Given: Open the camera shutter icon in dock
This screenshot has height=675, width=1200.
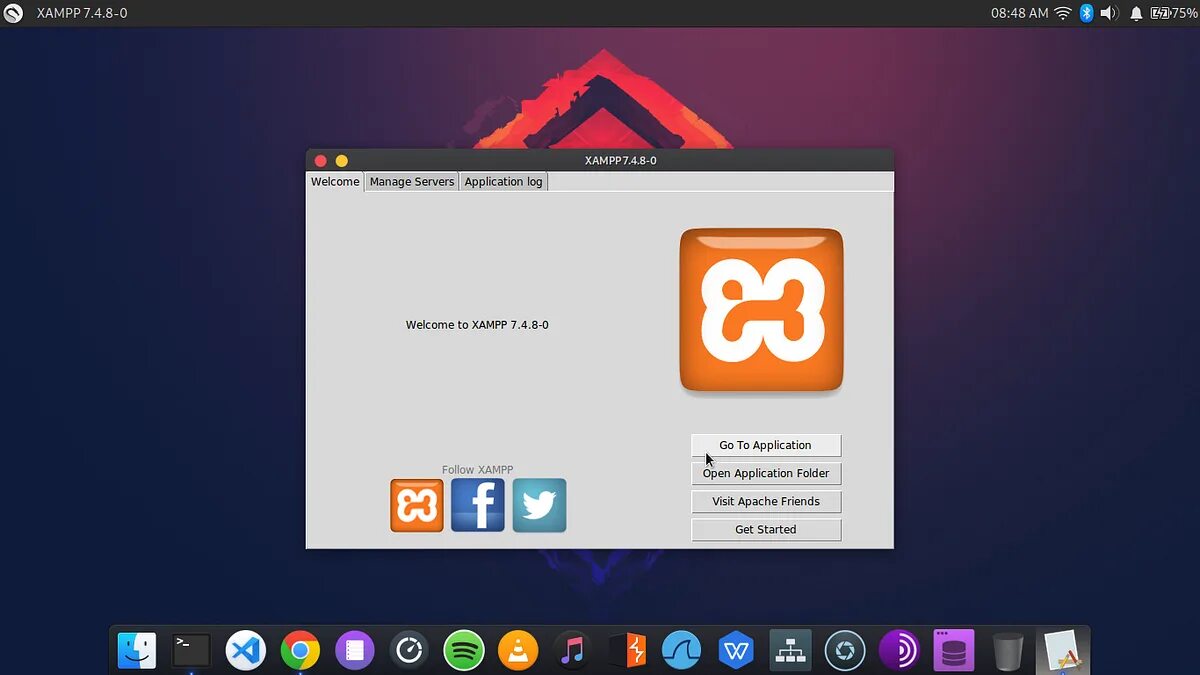Looking at the screenshot, I should click(845, 651).
